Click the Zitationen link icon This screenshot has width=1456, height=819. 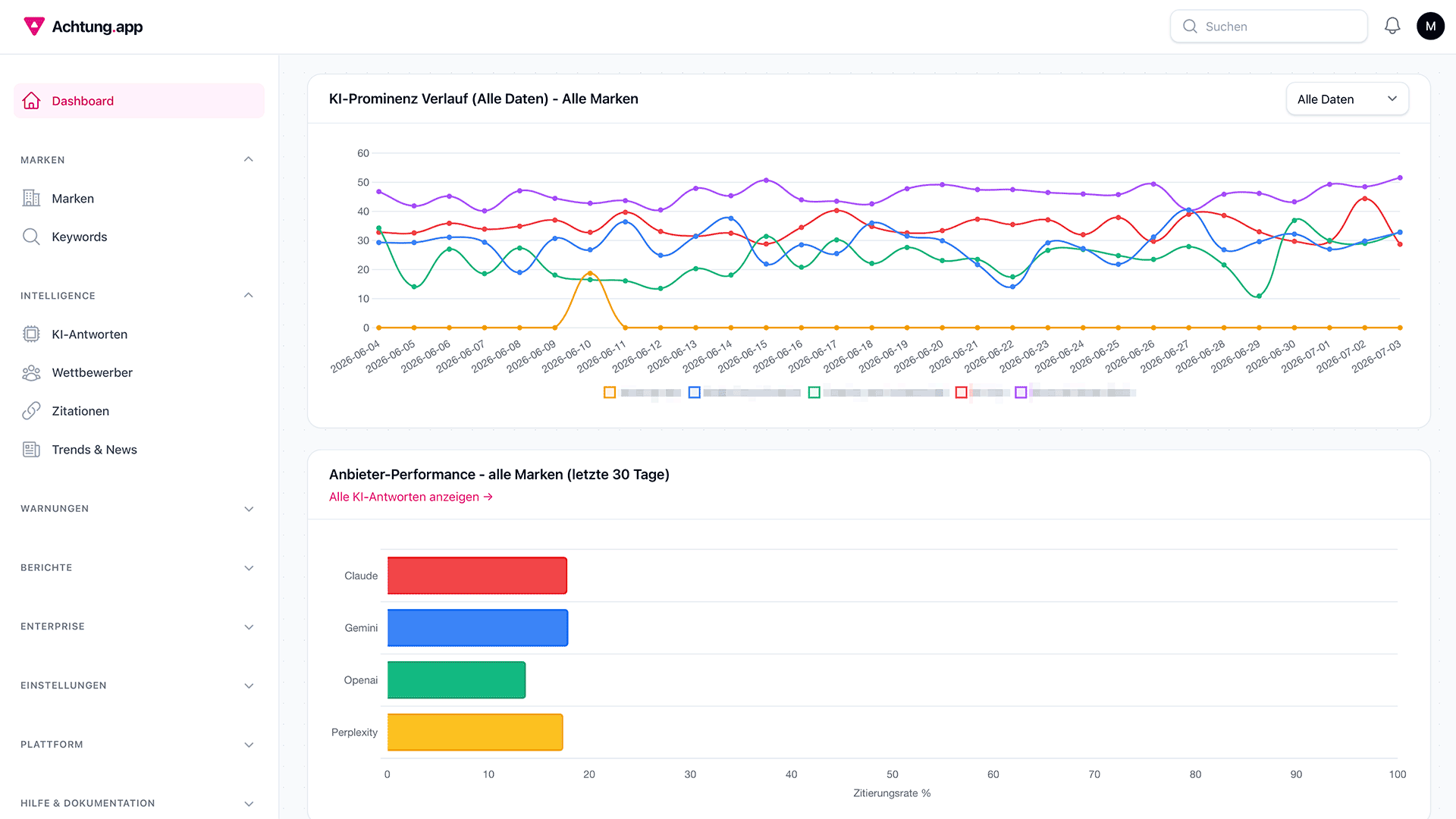(31, 411)
